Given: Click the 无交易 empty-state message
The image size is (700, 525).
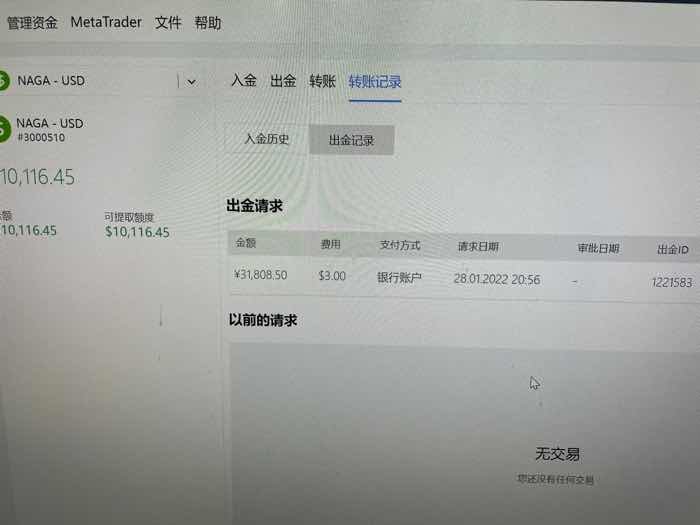Looking at the screenshot, I should (x=557, y=454).
